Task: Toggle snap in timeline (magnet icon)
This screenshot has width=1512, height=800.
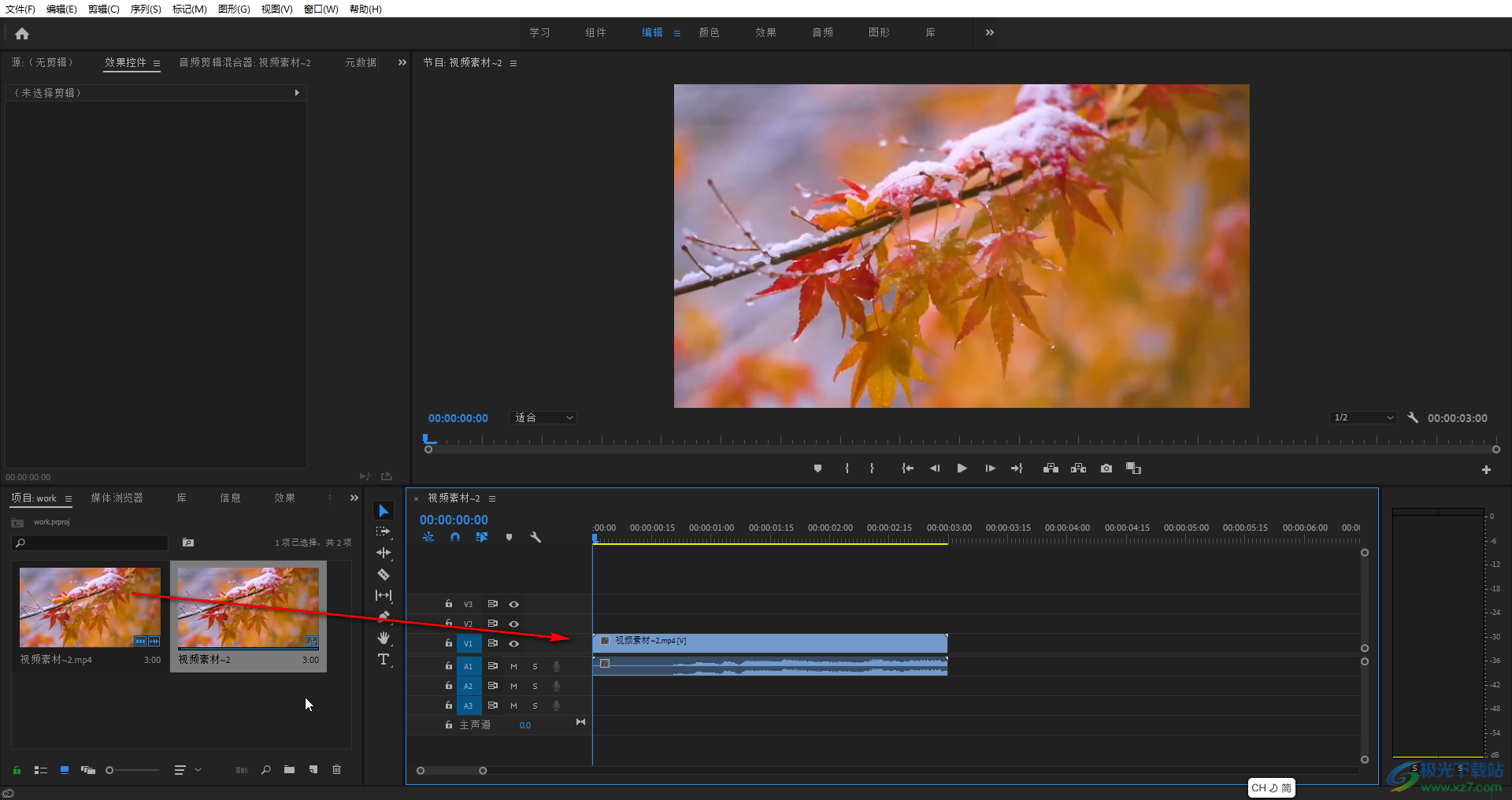Action: tap(455, 537)
